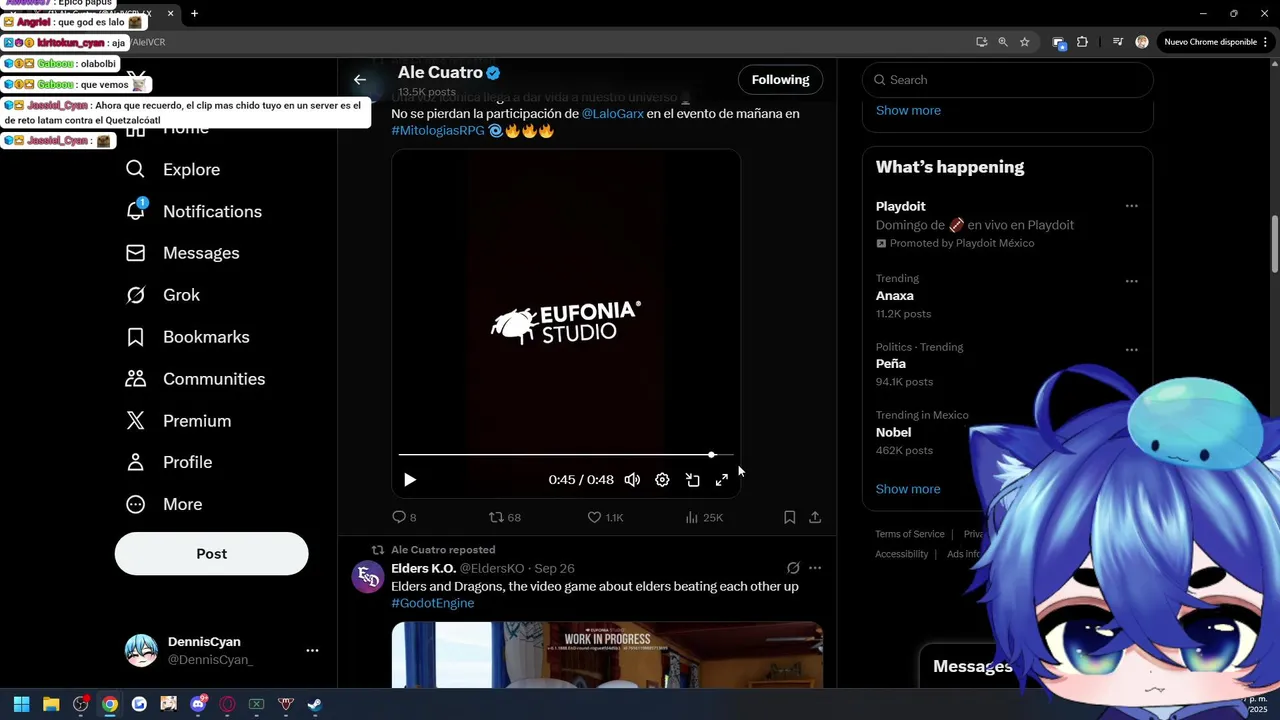
Task: Open Communities in the sidebar
Action: [x=195, y=380]
